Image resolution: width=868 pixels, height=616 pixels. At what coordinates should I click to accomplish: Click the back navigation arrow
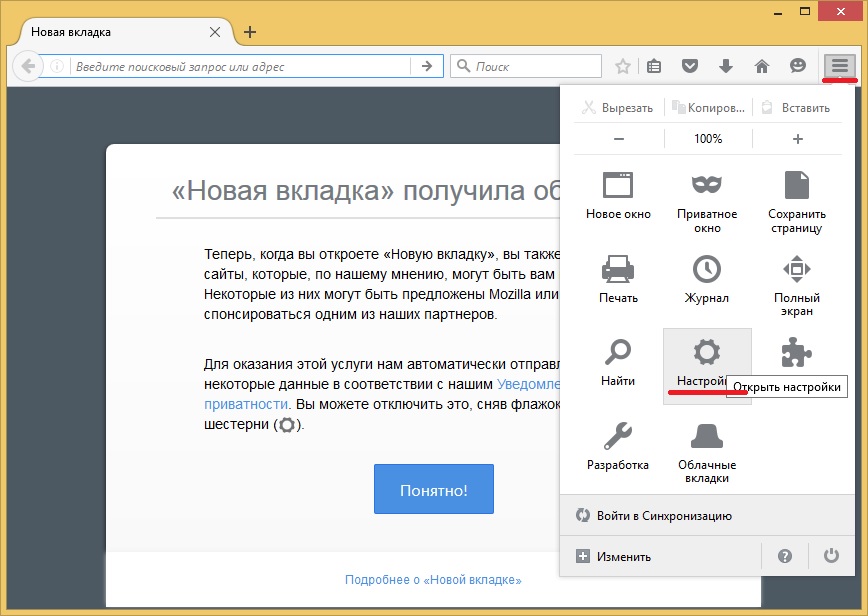[27, 66]
